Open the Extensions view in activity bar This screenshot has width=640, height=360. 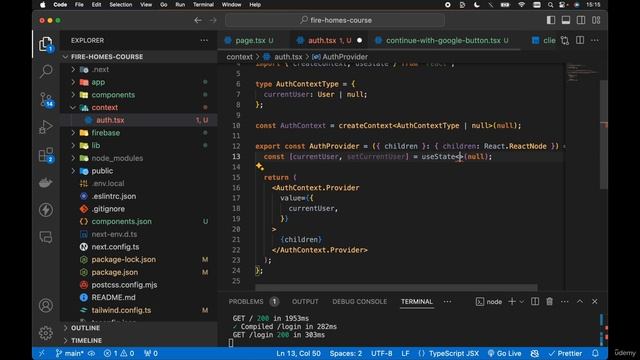pos(46,155)
